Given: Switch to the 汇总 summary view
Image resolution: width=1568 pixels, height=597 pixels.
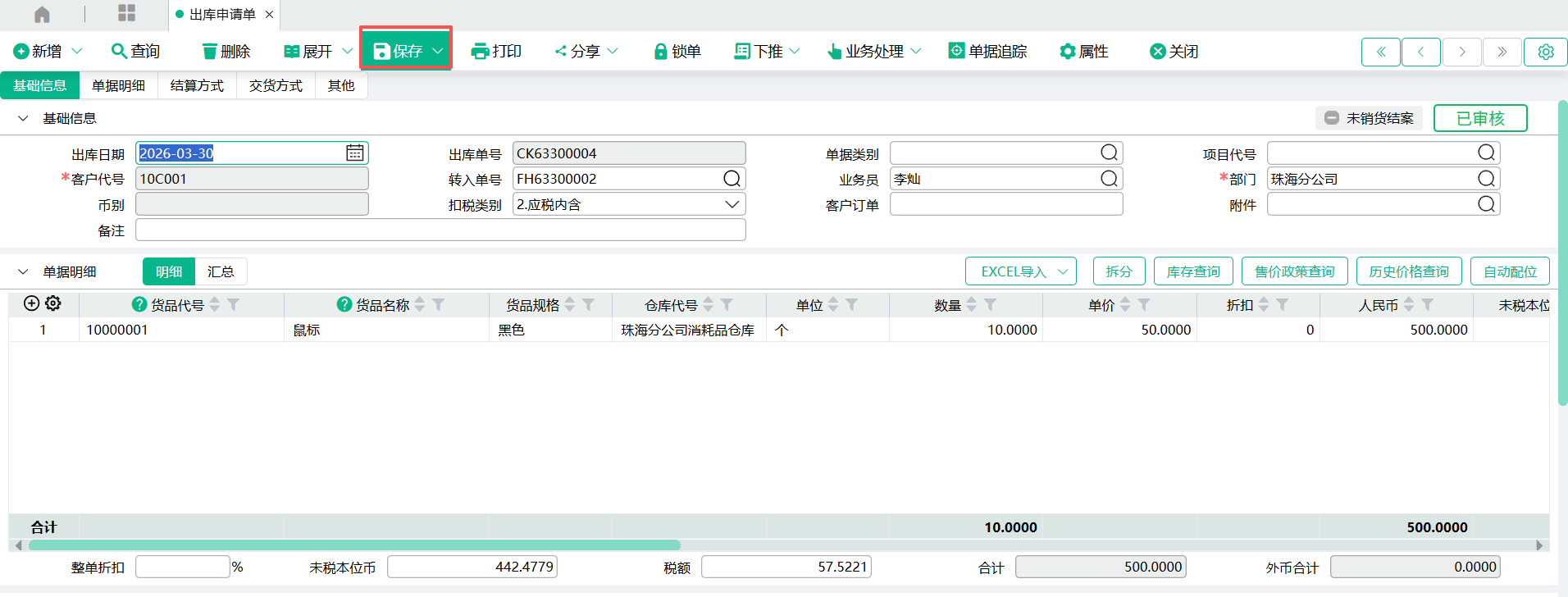Looking at the screenshot, I should click(x=221, y=271).
